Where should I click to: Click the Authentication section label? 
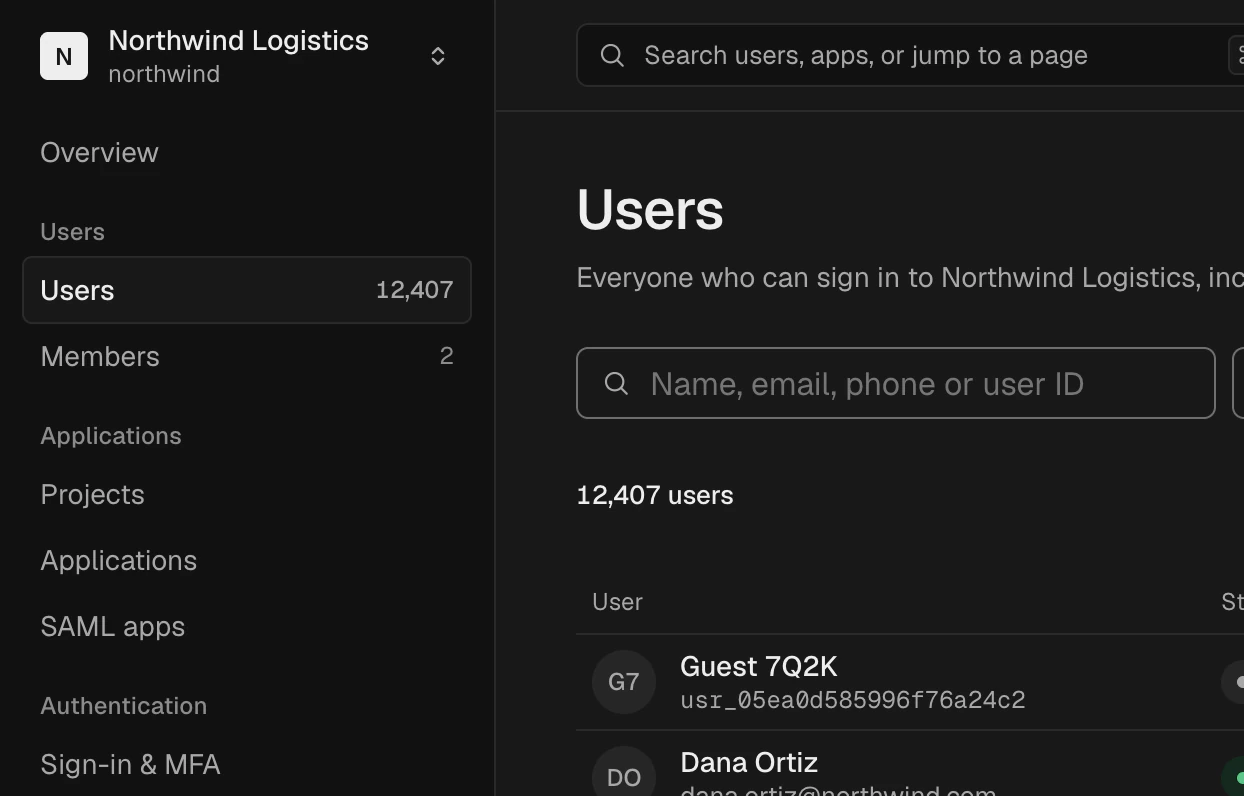point(123,705)
